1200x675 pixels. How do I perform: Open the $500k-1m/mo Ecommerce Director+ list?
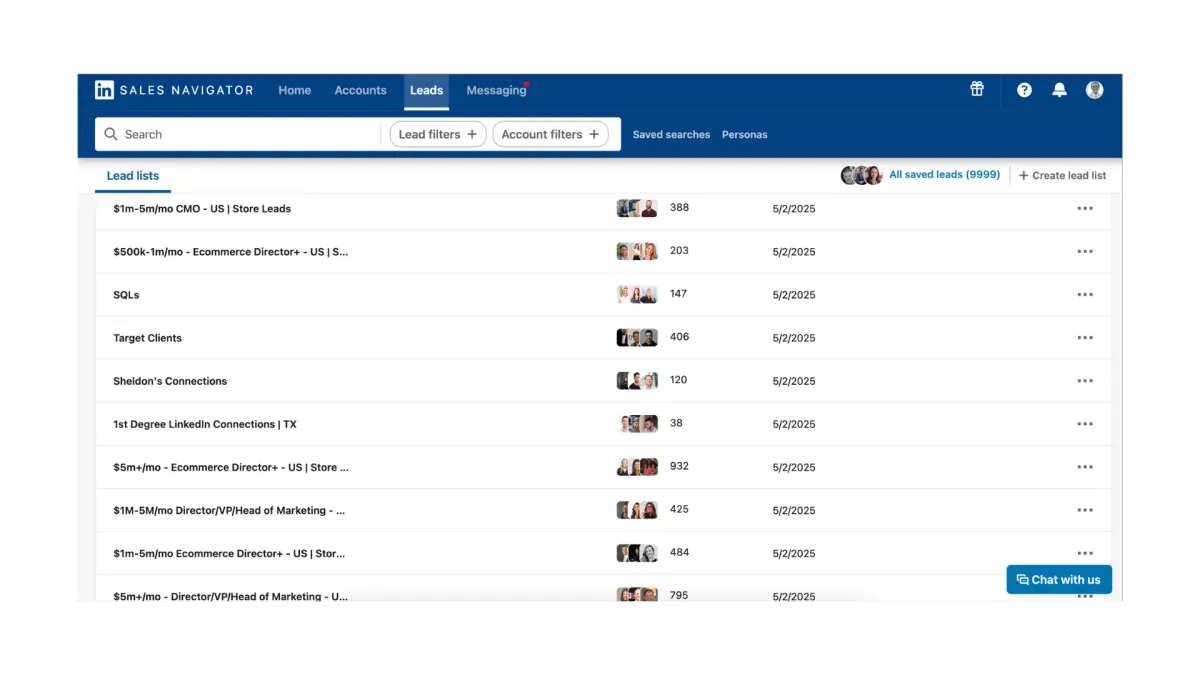(231, 252)
